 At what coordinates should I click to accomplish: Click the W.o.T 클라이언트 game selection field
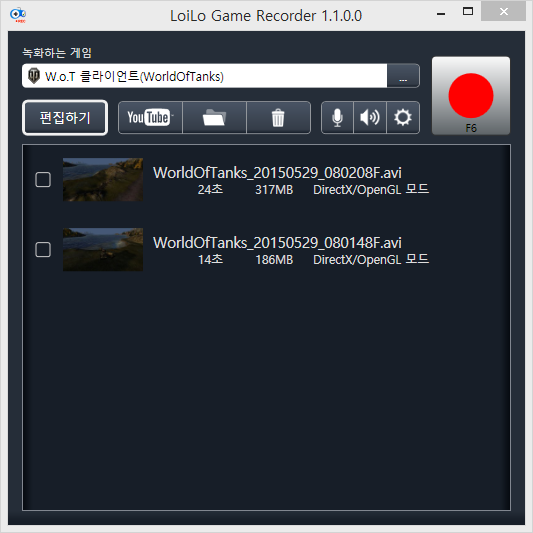(205, 76)
